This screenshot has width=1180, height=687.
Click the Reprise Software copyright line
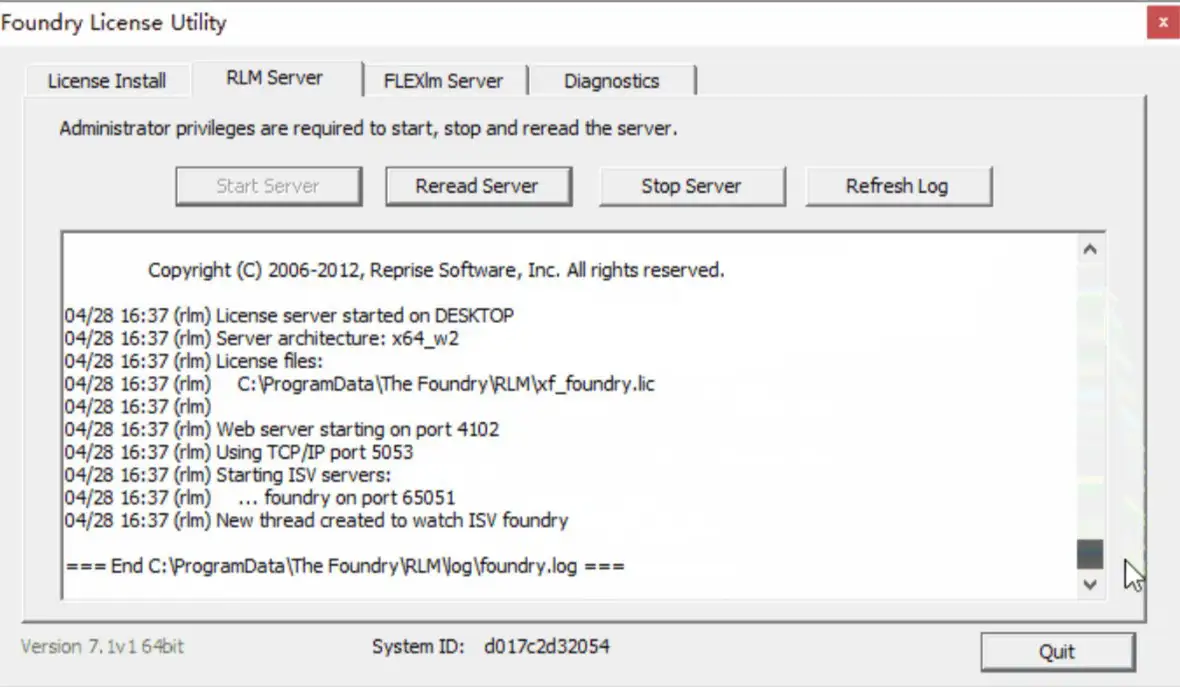click(x=436, y=270)
